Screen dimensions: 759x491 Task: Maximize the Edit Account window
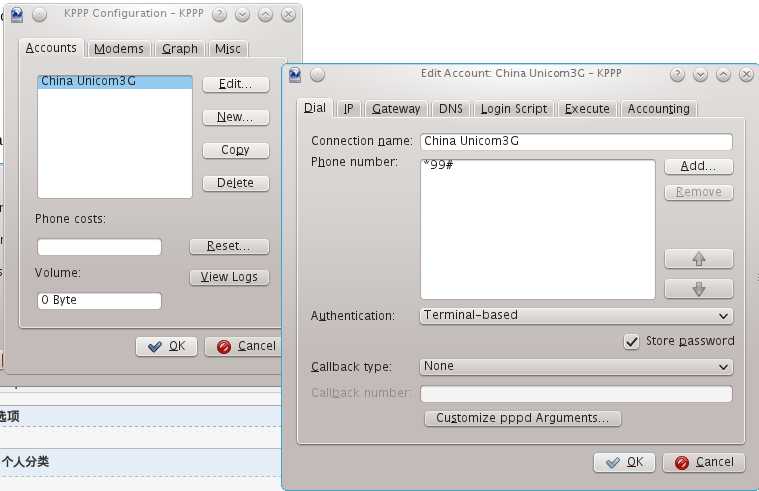[x=723, y=75]
